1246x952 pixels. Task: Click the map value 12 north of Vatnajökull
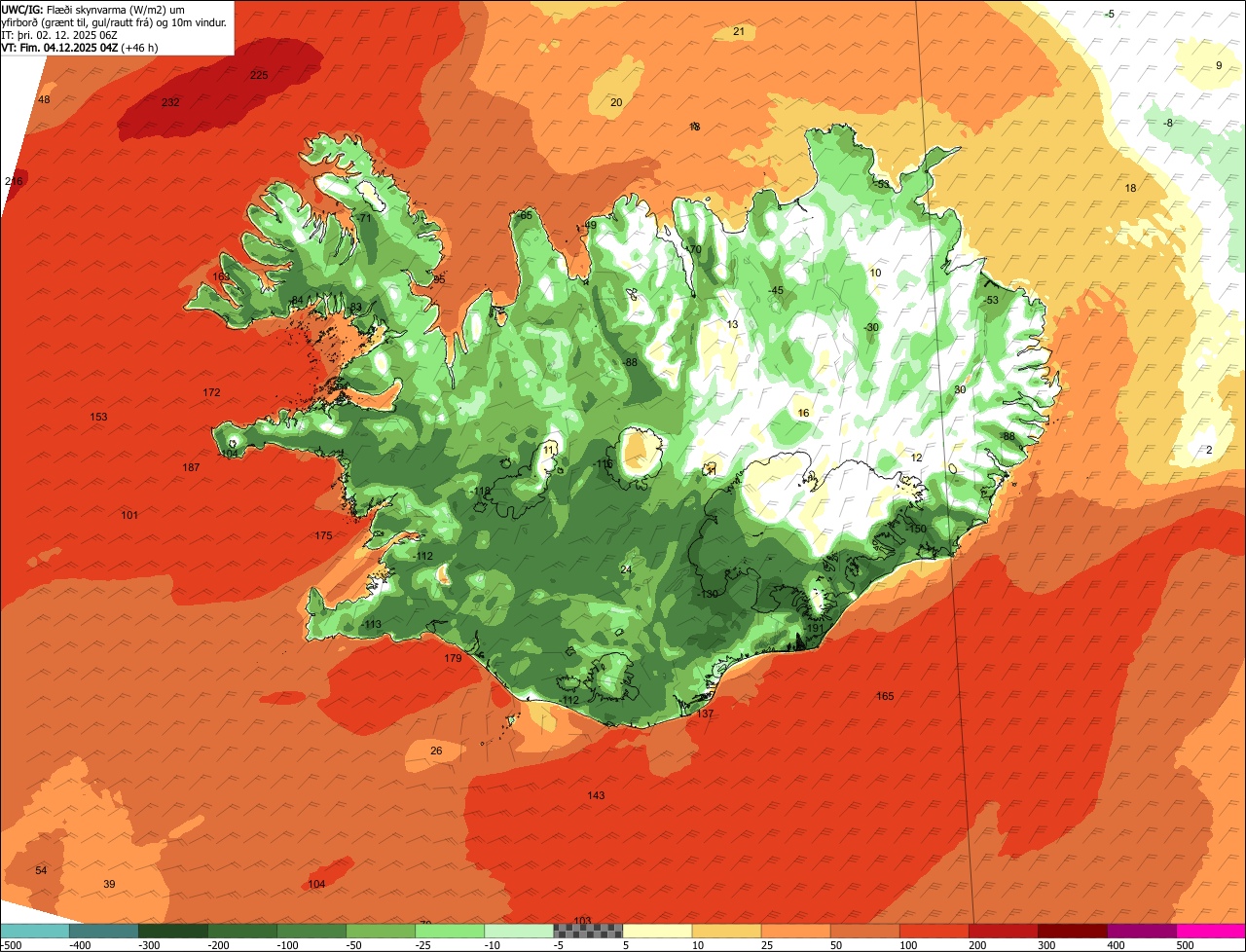tap(916, 458)
